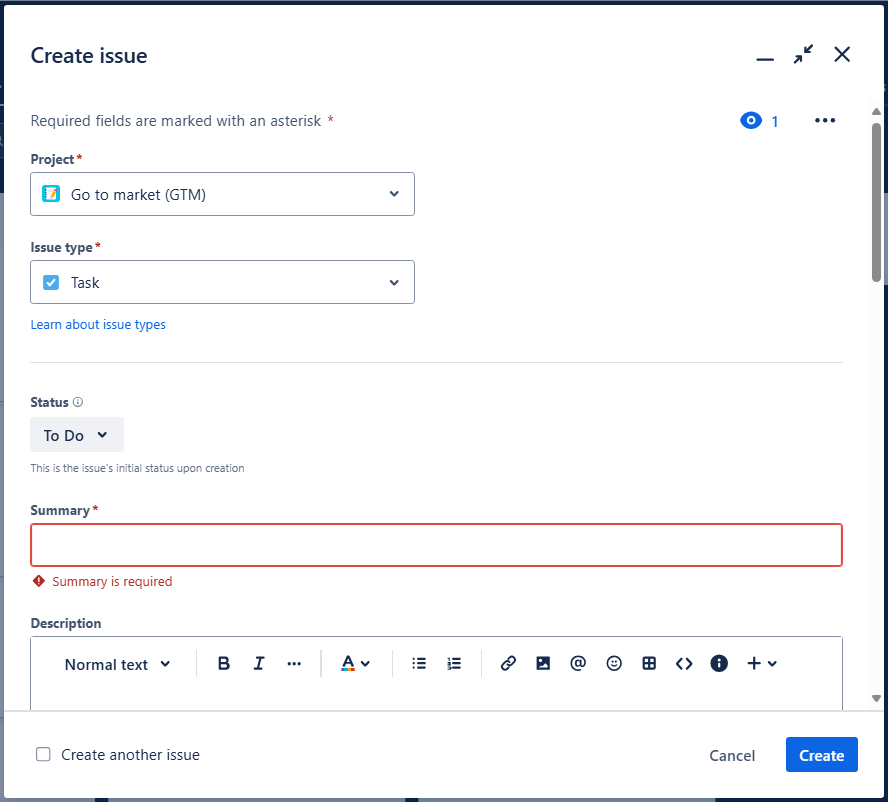Check the Create another issue checkbox
Viewport: 888px width, 802px height.
click(44, 755)
